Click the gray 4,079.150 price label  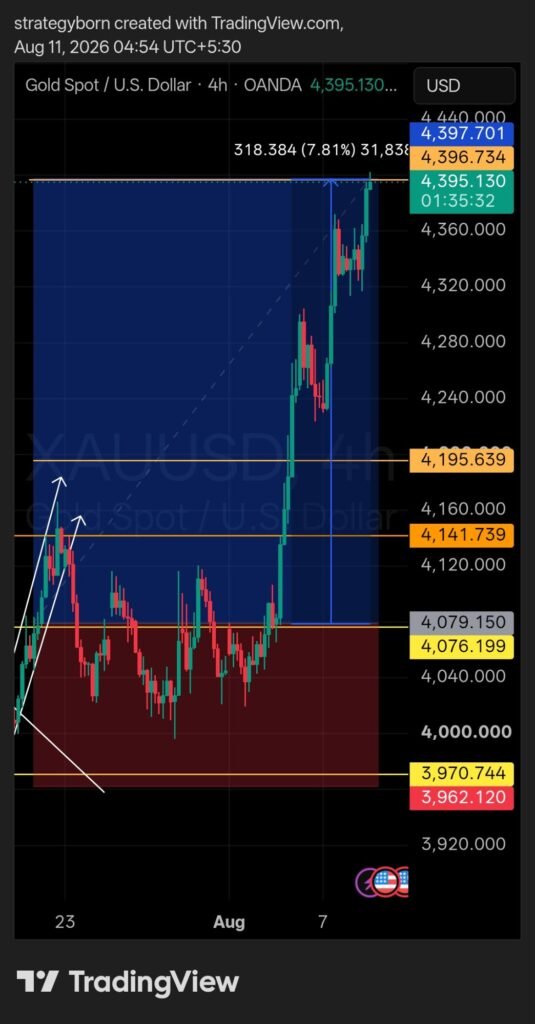[x=461, y=623]
